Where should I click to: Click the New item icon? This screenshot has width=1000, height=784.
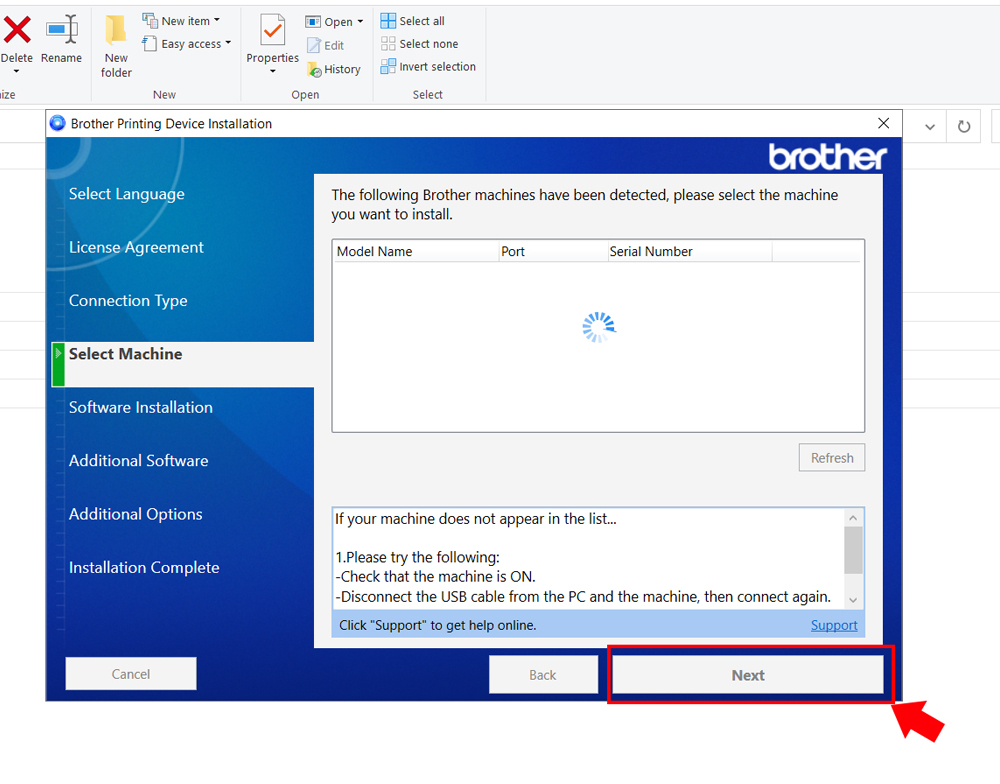point(150,20)
